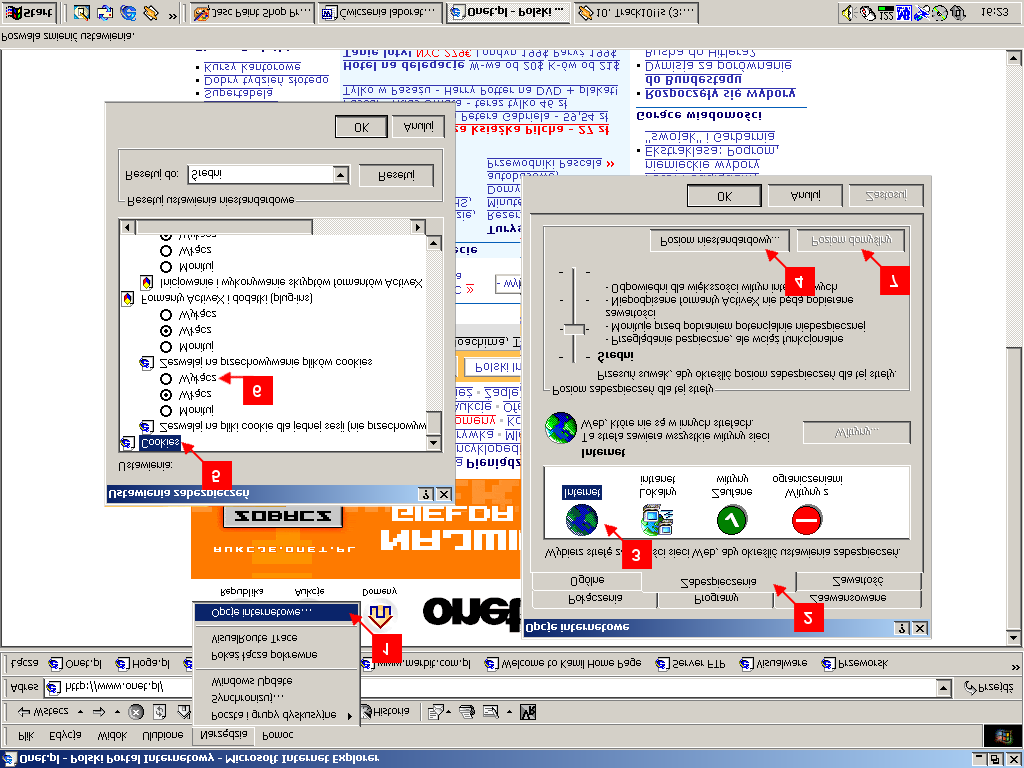The width and height of the screenshot is (1024, 768).
Task: Click the Print icon in Explorer toolbar
Action: pyautogui.click(x=467, y=712)
